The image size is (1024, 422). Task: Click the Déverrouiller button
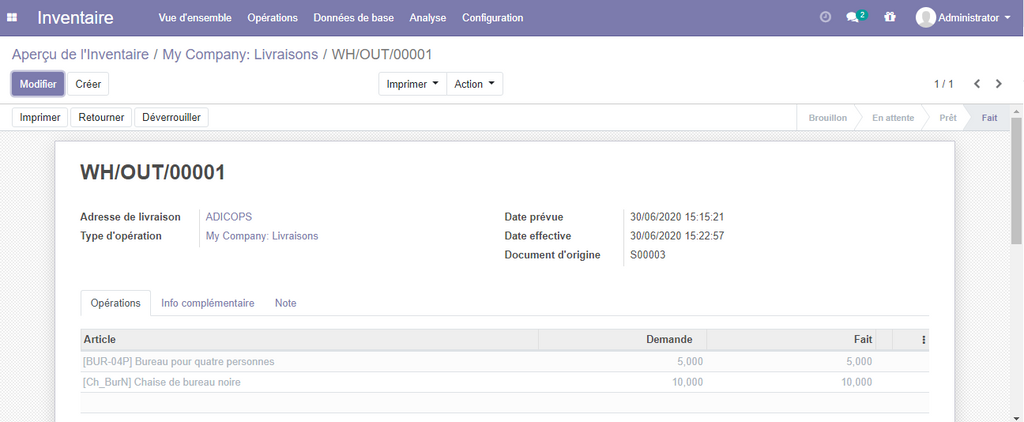pyautogui.click(x=171, y=117)
